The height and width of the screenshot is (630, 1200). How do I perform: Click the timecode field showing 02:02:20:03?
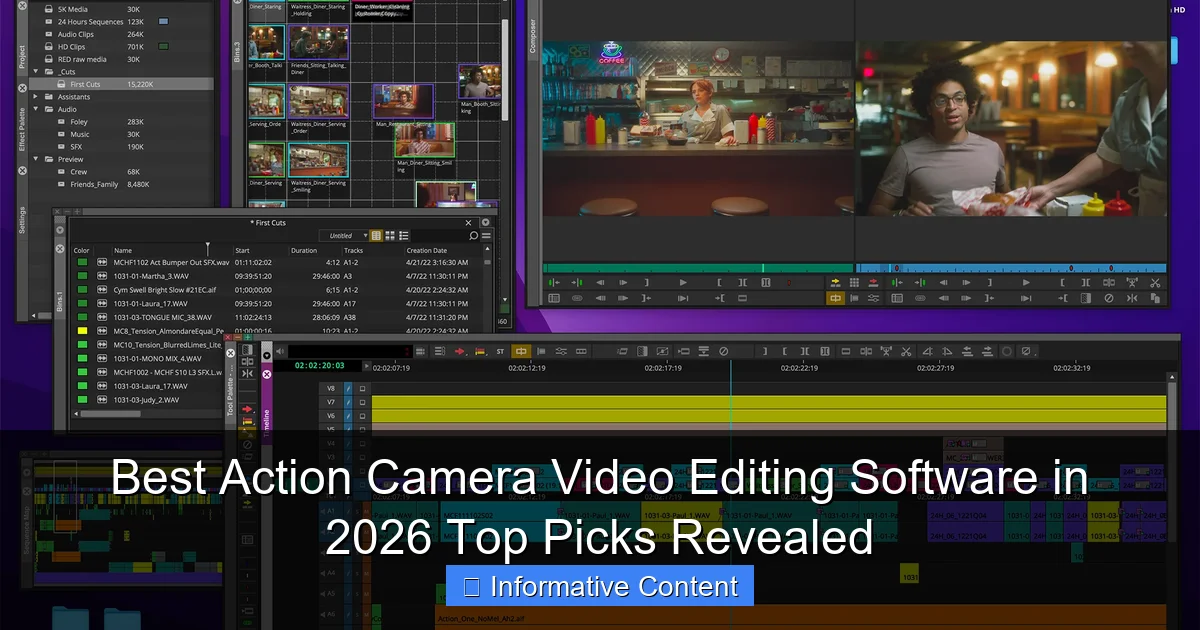coord(320,367)
